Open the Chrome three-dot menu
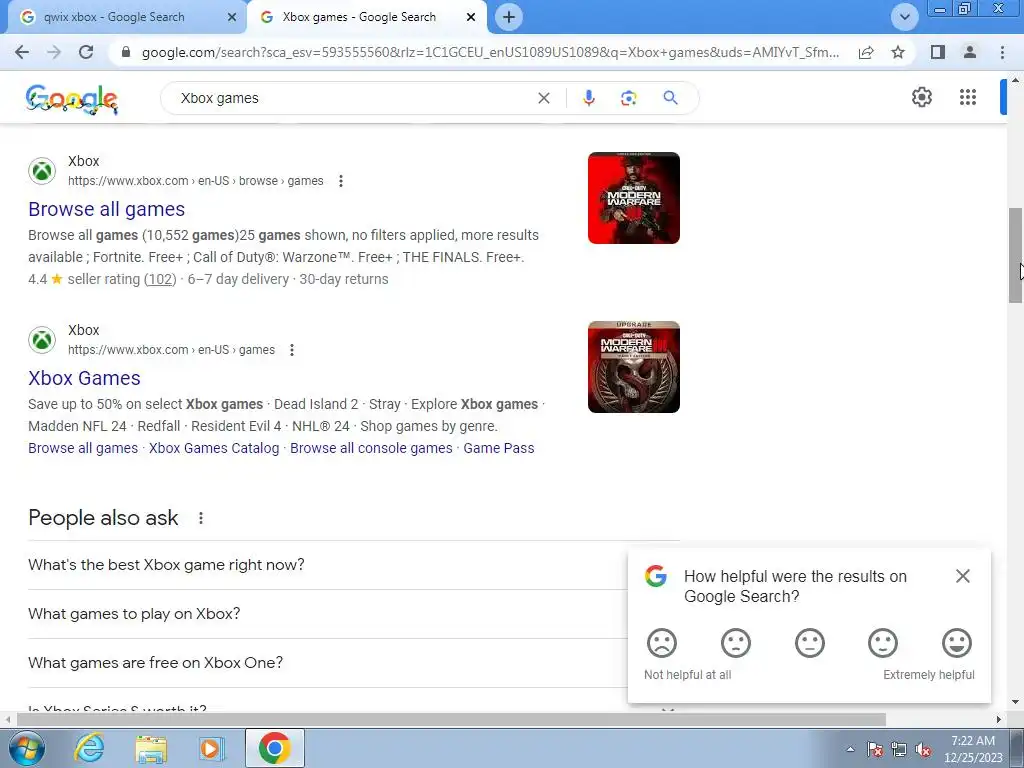The image size is (1024, 768). [x=1002, y=52]
